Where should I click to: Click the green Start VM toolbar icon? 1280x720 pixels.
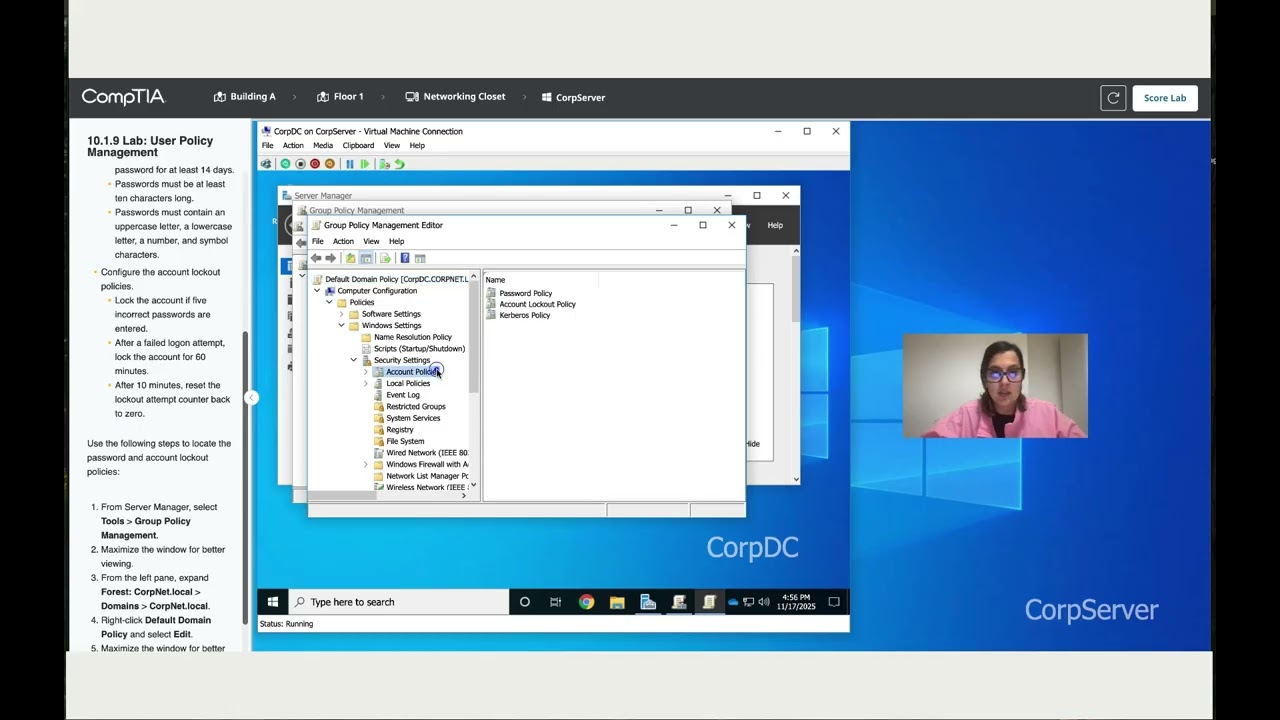tap(285, 164)
